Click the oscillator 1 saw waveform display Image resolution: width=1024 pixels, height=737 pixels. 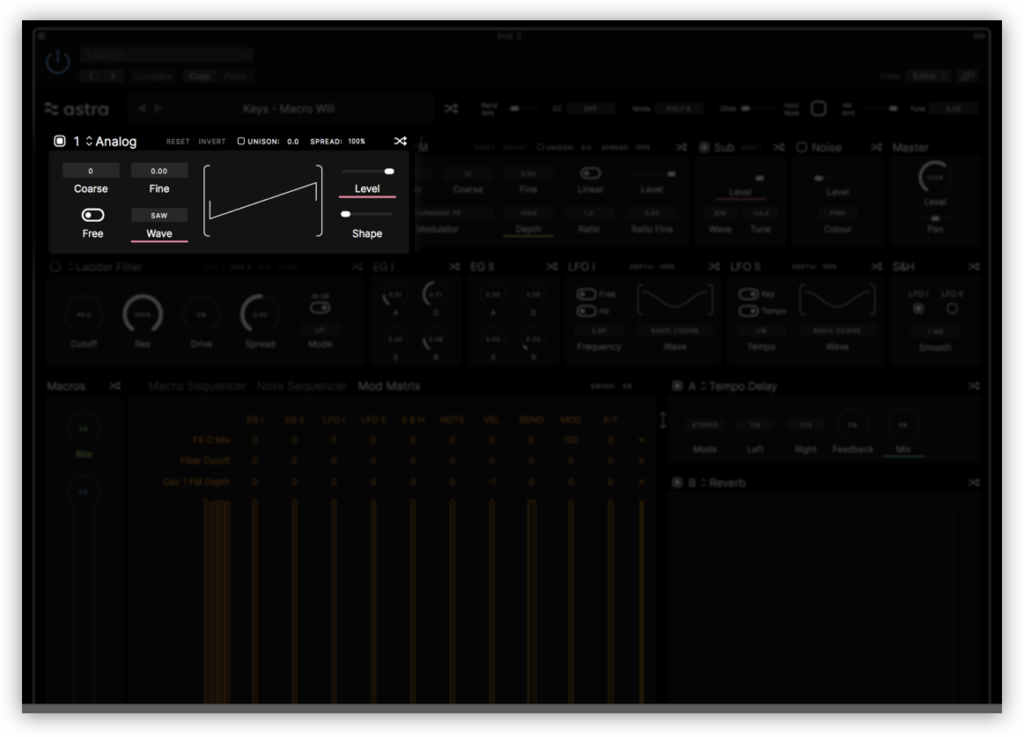click(263, 200)
